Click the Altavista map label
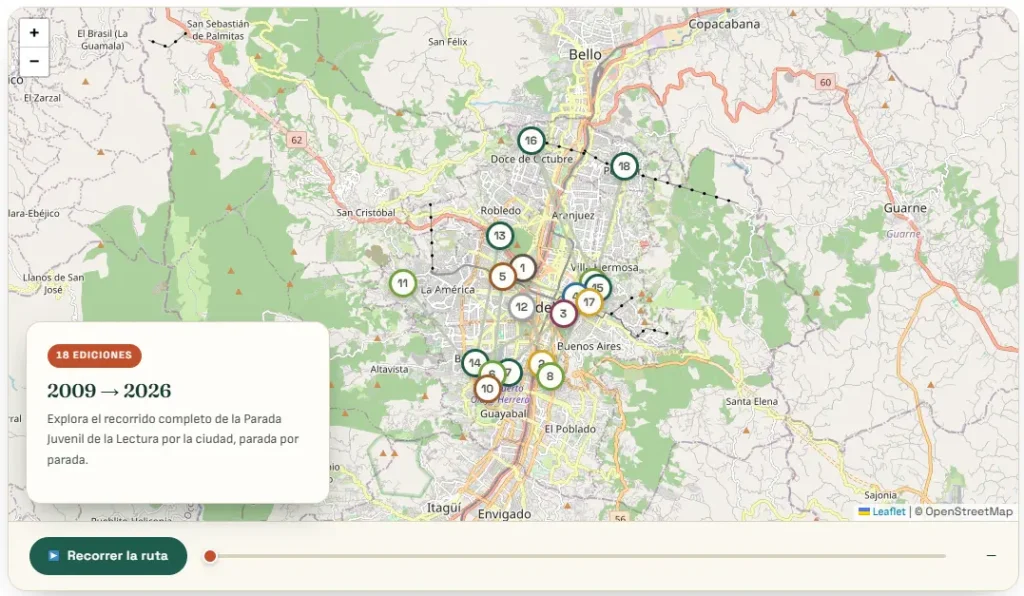This screenshot has height=596, width=1024. (389, 369)
